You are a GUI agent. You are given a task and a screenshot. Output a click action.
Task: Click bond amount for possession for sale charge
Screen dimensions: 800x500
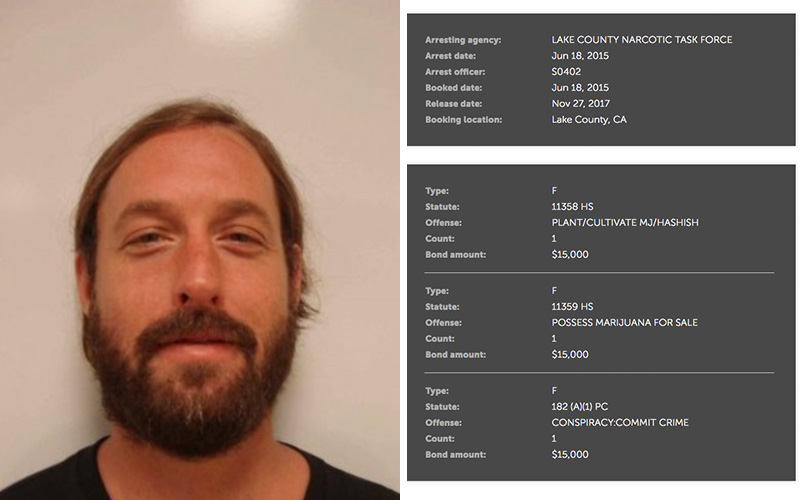tap(569, 354)
